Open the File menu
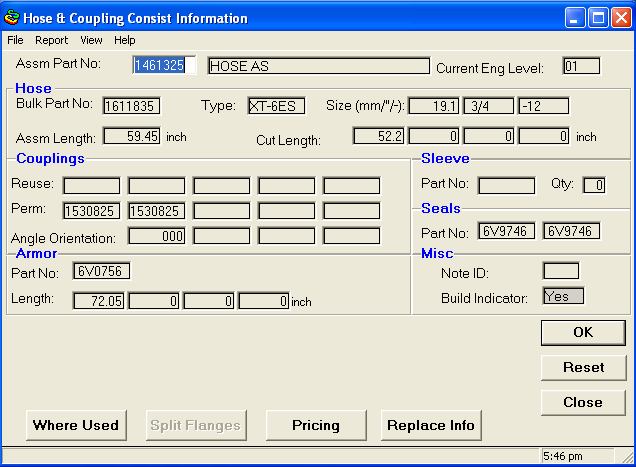 (15, 40)
